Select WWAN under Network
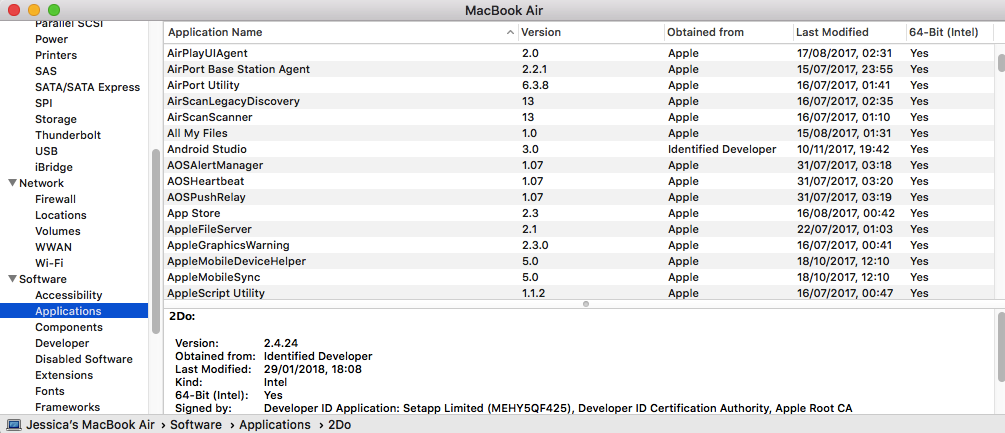This screenshot has width=1005, height=433. (53, 247)
